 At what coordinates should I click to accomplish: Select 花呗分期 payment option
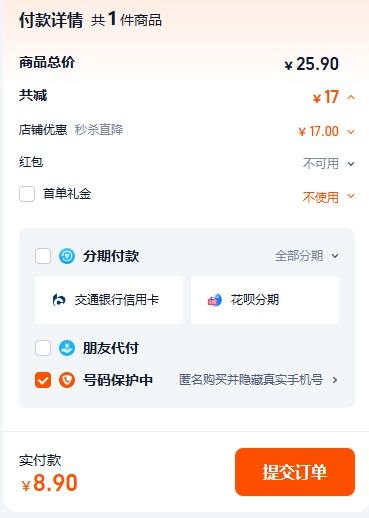click(x=265, y=300)
